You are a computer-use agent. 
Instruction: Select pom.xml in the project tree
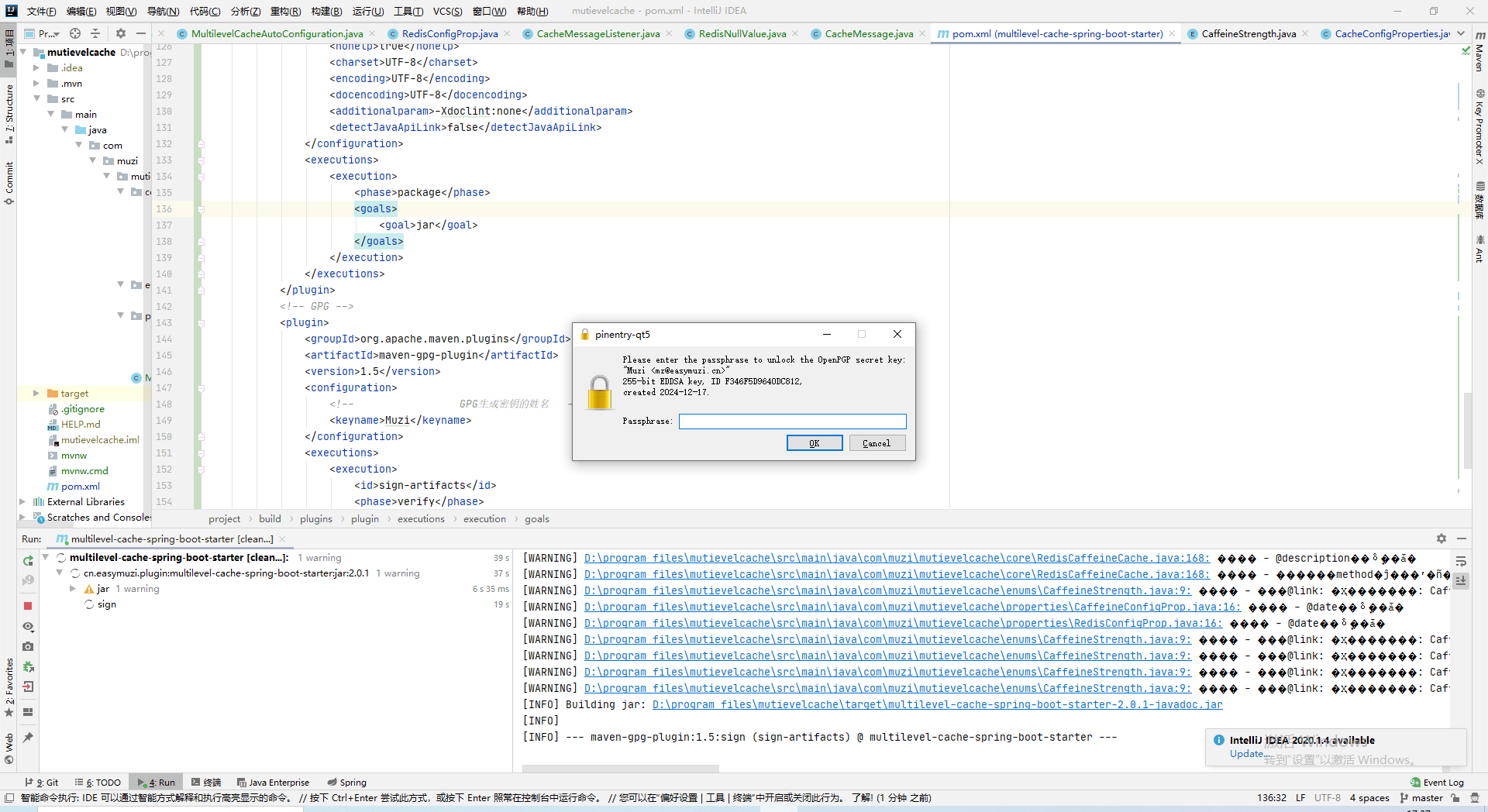[x=81, y=487]
